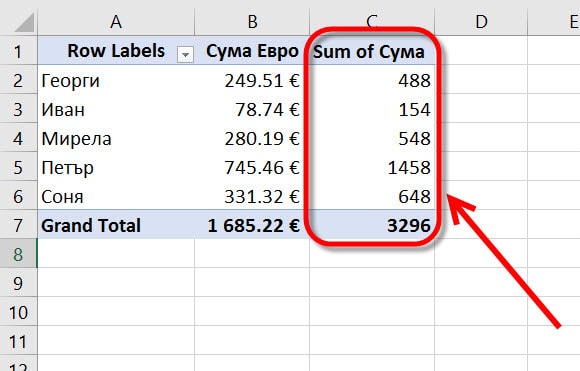Select column D header
Viewport: 580px width, 371px height.
pos(481,21)
